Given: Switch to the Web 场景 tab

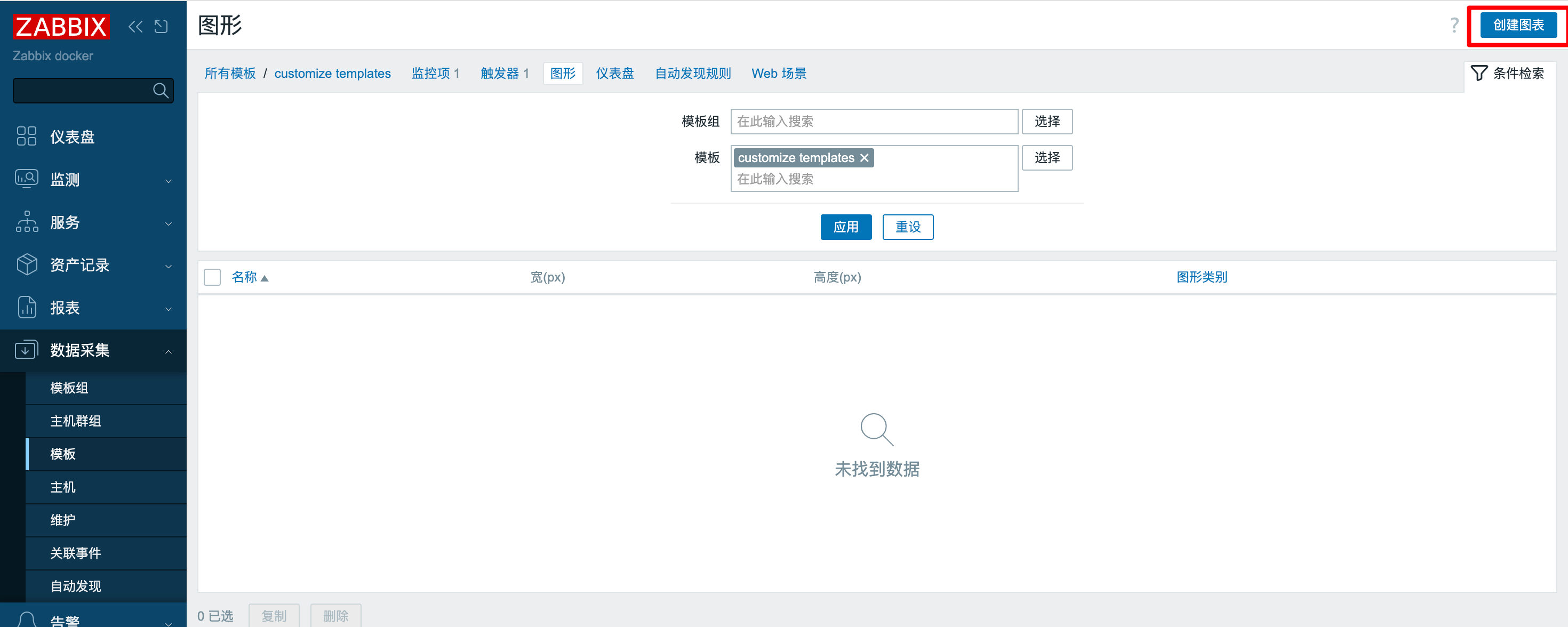Looking at the screenshot, I should 779,74.
